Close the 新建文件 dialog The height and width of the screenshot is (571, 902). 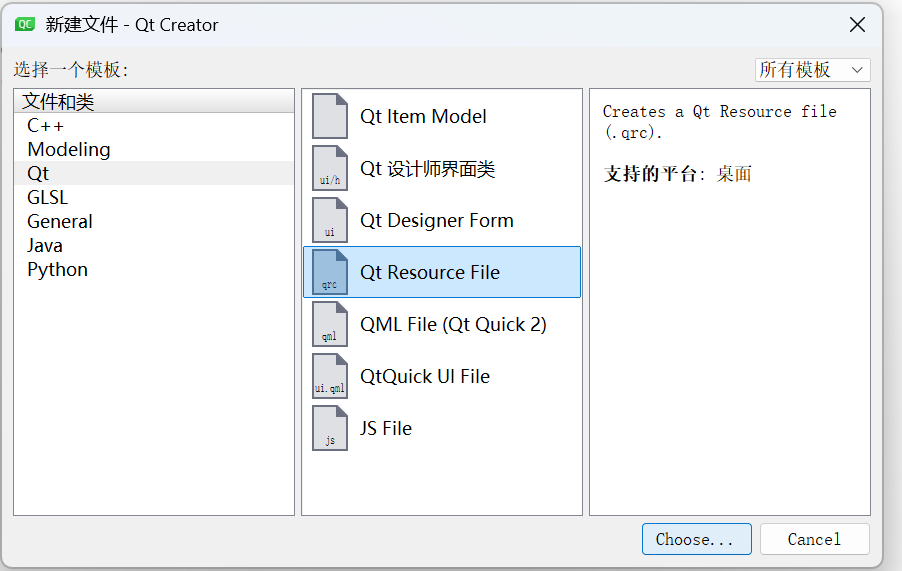point(857,25)
